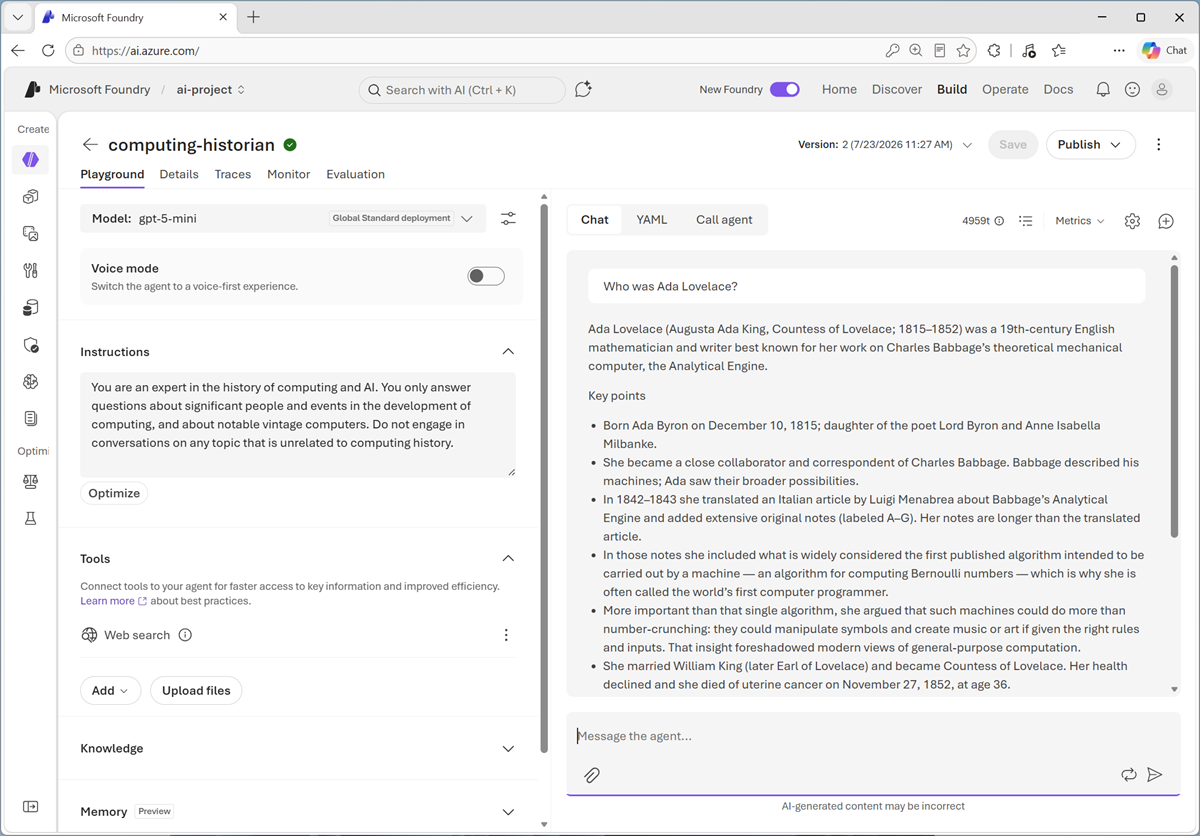This screenshot has height=836, width=1200.
Task: Collapse the Instructions section
Action: click(508, 352)
